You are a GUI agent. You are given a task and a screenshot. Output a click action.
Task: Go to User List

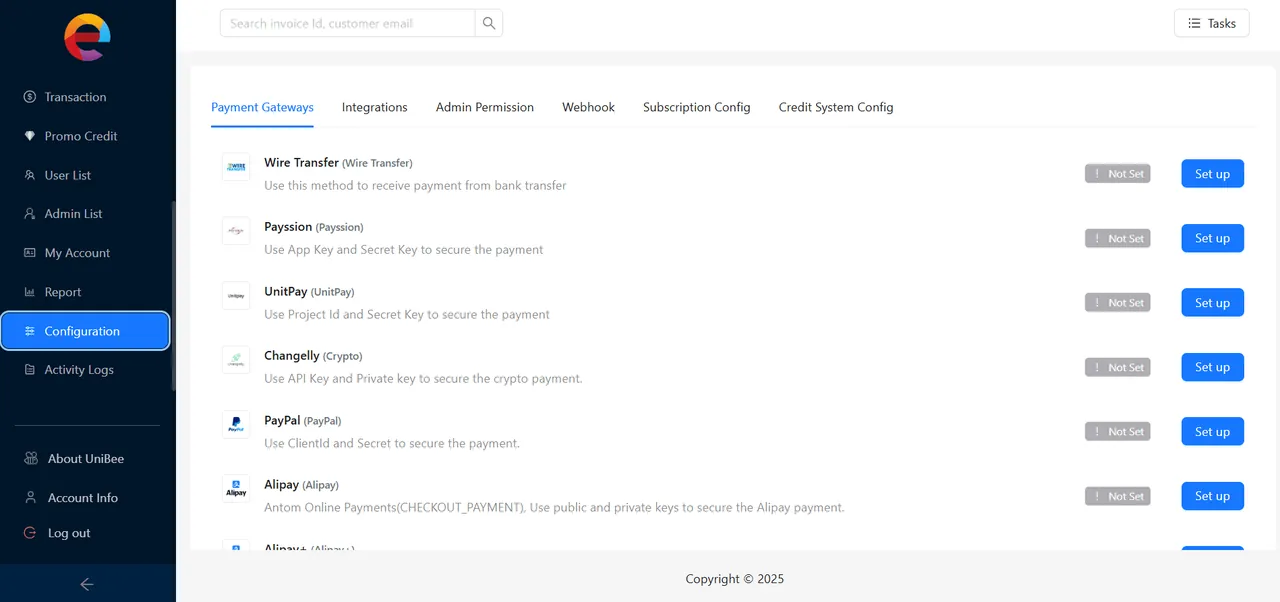(x=85, y=175)
